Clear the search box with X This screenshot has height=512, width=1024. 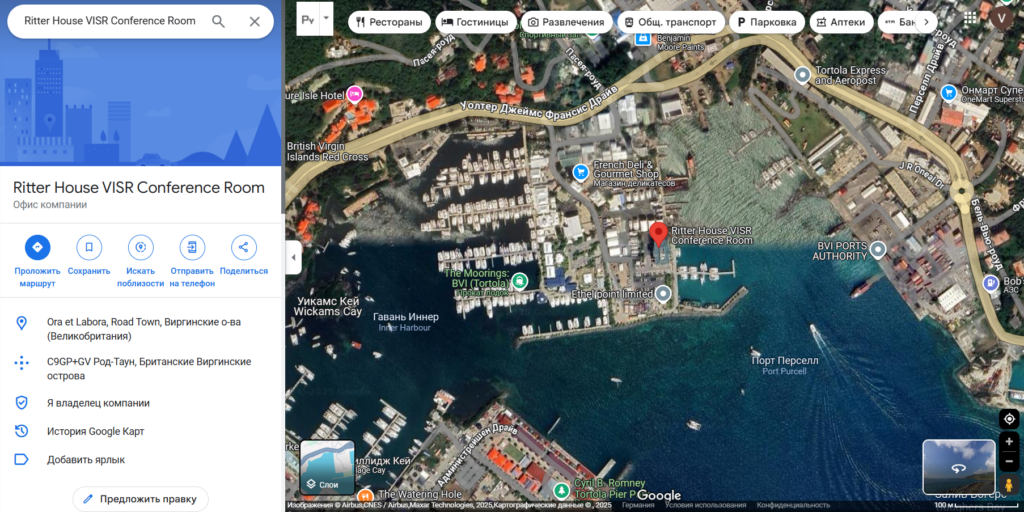[254, 21]
